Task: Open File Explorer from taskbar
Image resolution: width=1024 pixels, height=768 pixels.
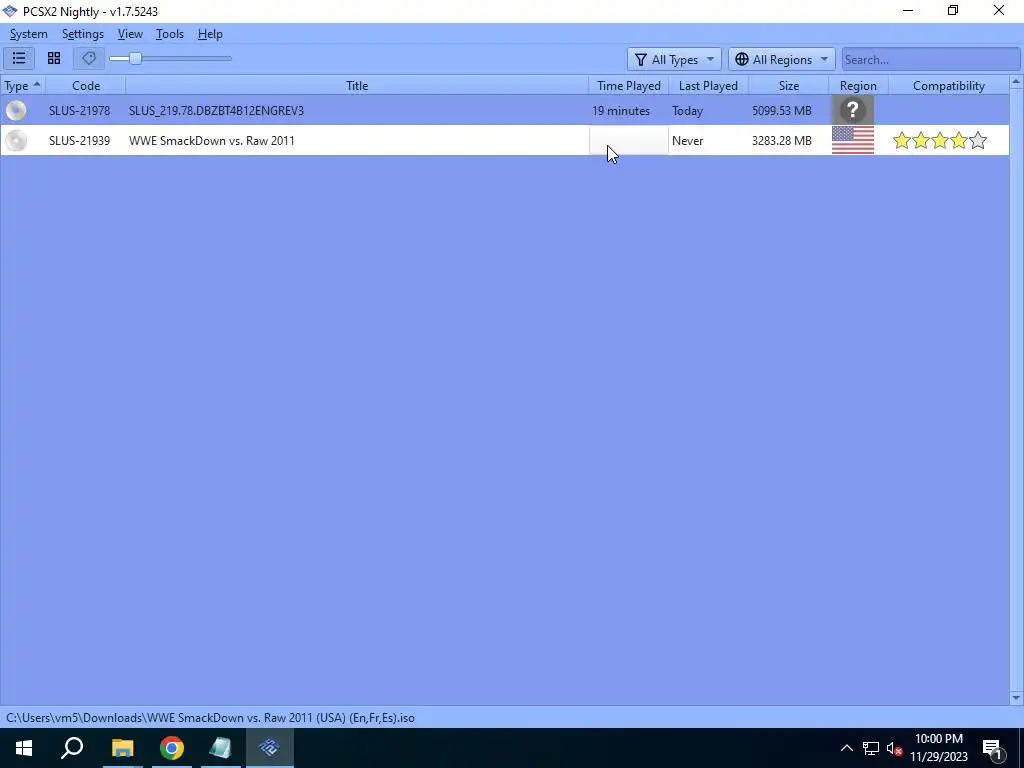Action: pyautogui.click(x=122, y=748)
